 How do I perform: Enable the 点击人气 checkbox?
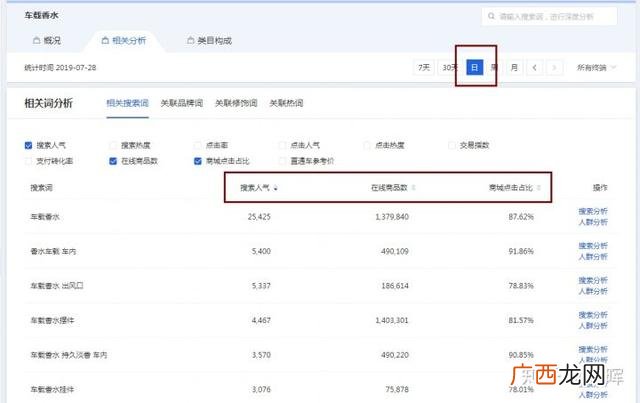[x=282, y=145]
